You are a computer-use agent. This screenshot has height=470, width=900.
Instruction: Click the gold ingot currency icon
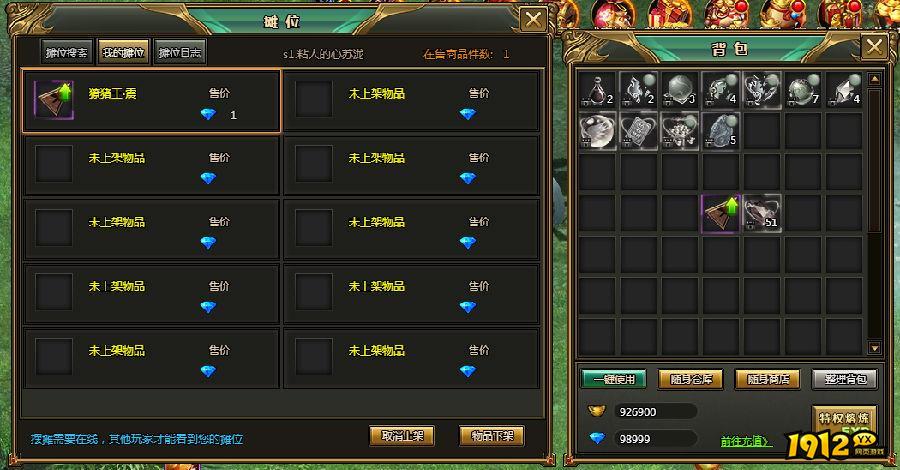(597, 411)
